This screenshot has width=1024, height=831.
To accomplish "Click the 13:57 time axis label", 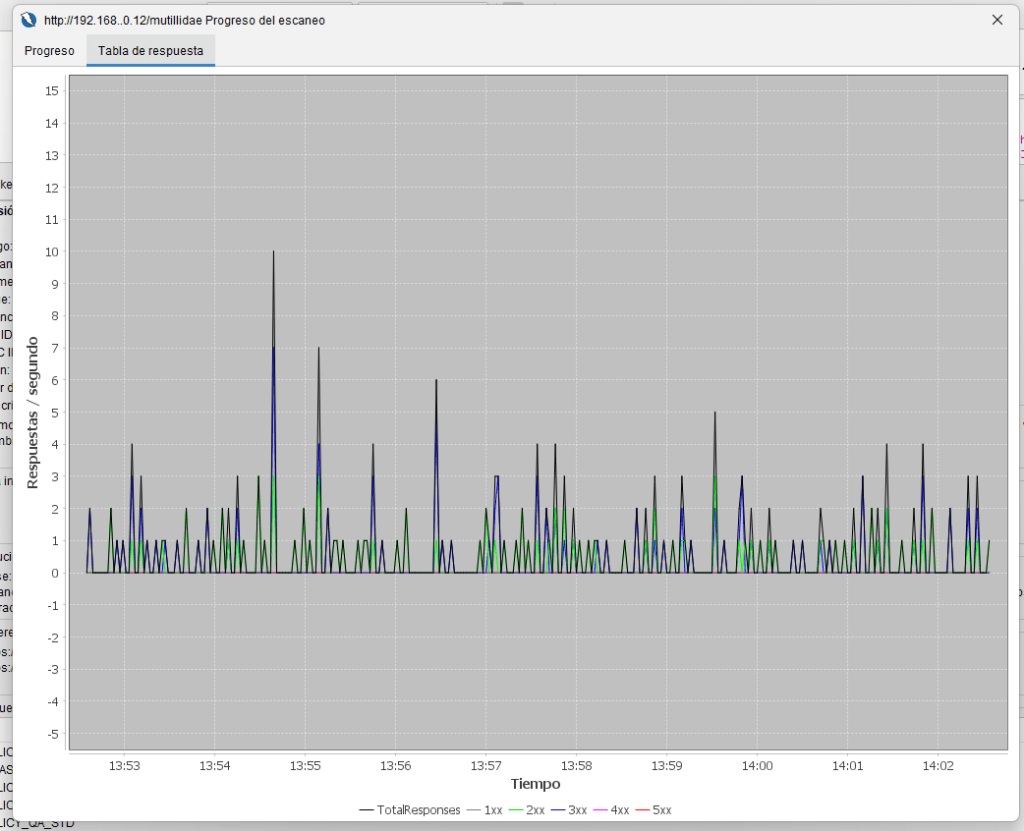I will tap(486, 766).
